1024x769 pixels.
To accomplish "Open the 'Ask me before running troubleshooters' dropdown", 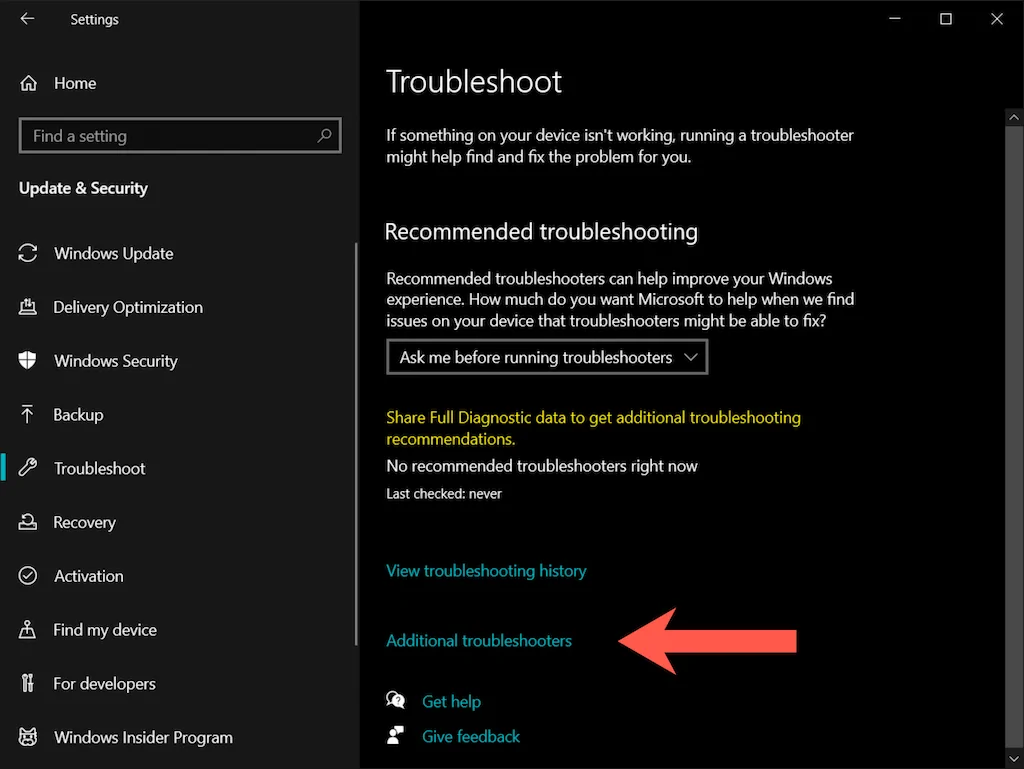I will (547, 357).
